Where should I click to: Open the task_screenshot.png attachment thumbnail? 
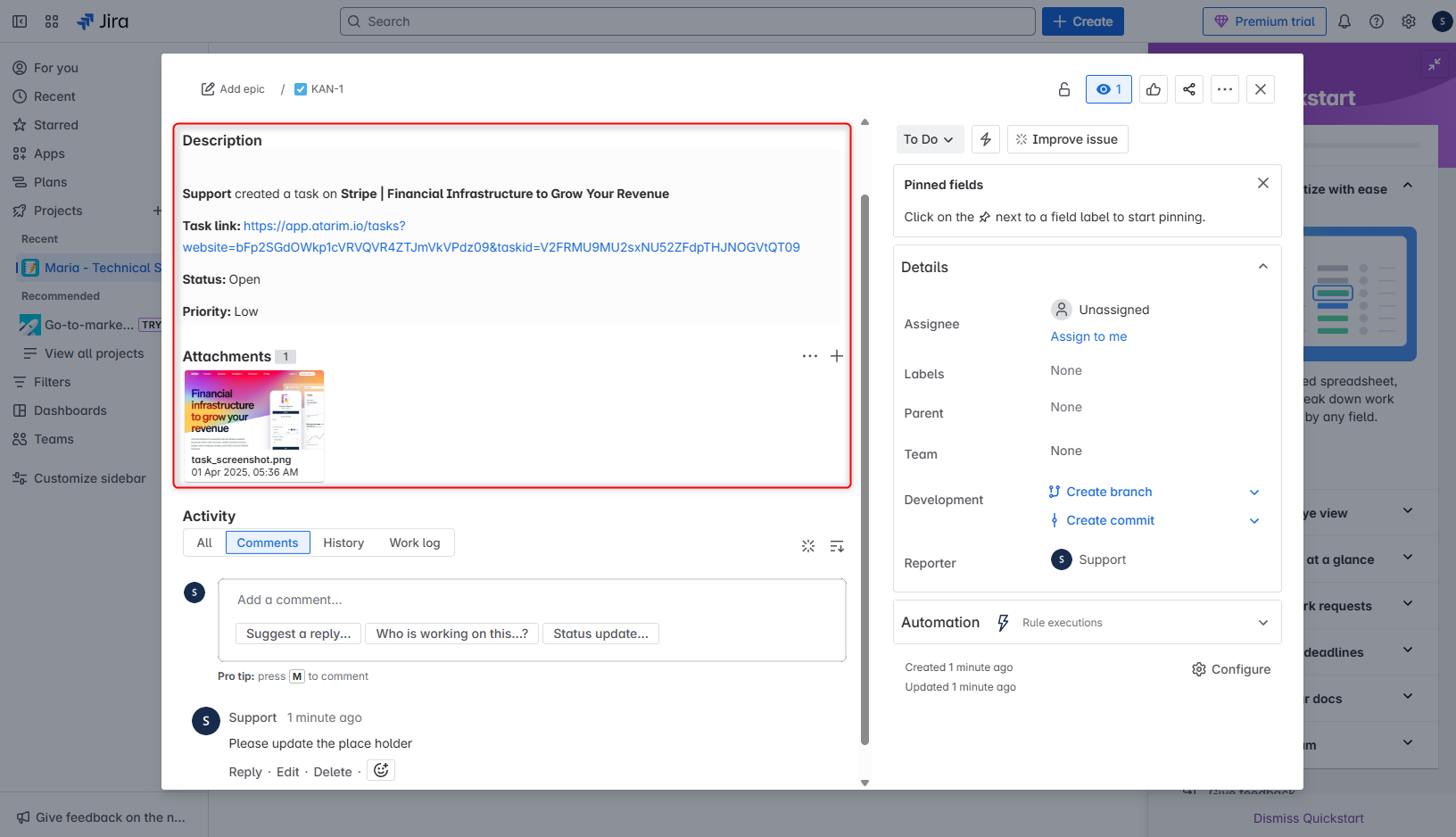[254, 411]
